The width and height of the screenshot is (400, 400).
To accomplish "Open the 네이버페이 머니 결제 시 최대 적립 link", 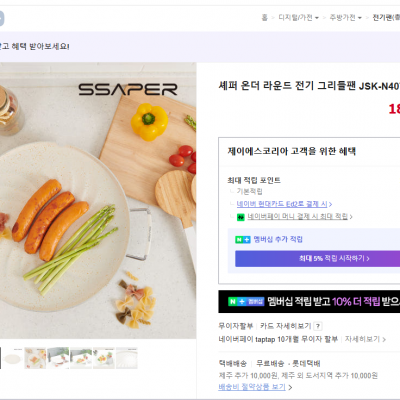I will (300, 217).
